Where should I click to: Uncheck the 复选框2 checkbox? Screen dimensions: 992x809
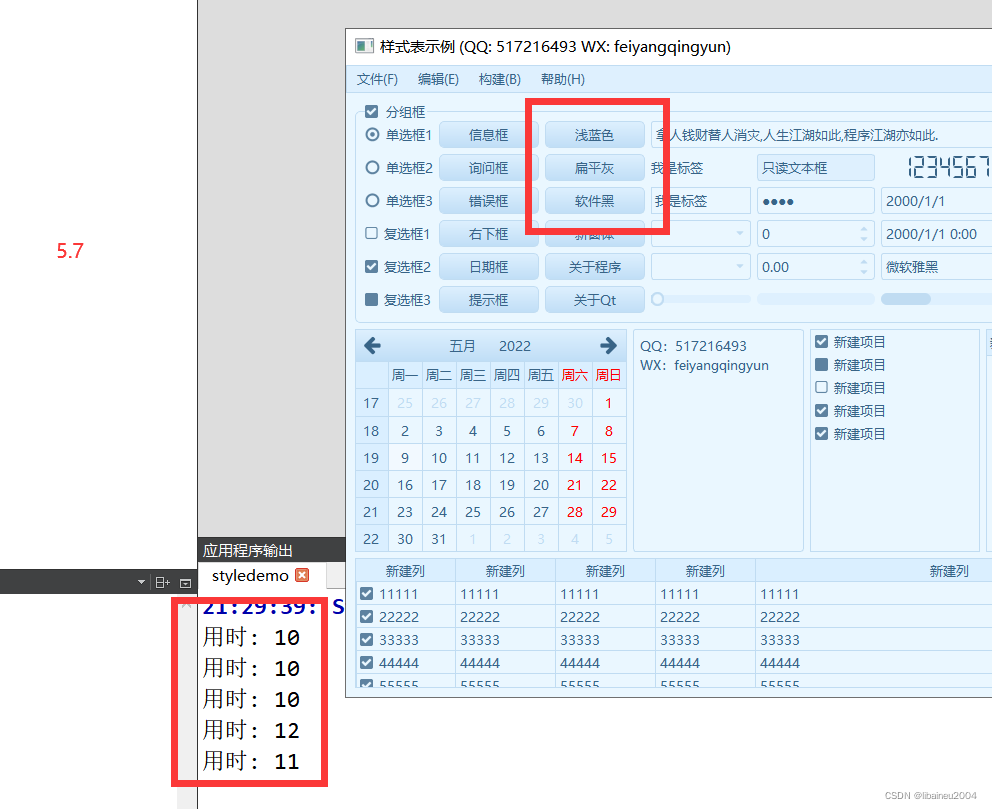click(x=371, y=266)
